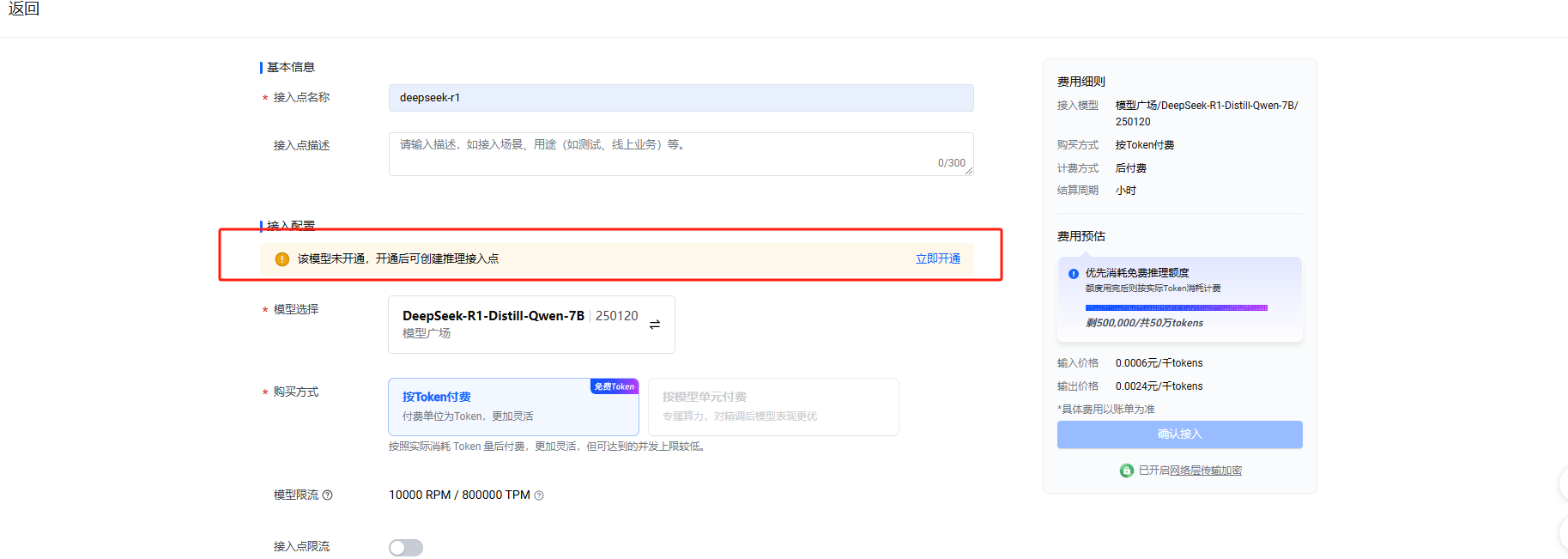Toggle the 接入点限流 switch

tap(406, 548)
